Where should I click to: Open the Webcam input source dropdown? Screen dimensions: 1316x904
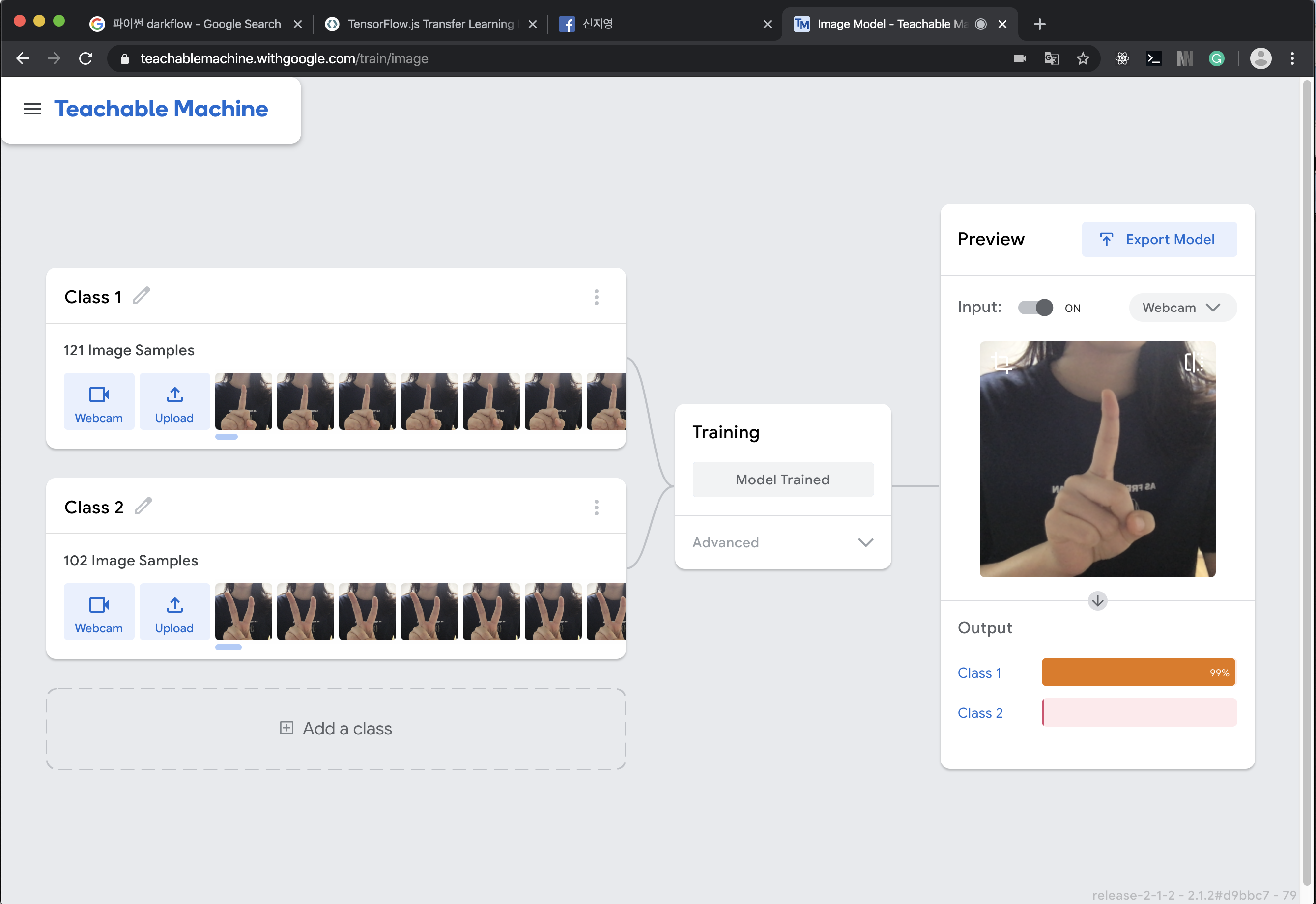point(1182,308)
